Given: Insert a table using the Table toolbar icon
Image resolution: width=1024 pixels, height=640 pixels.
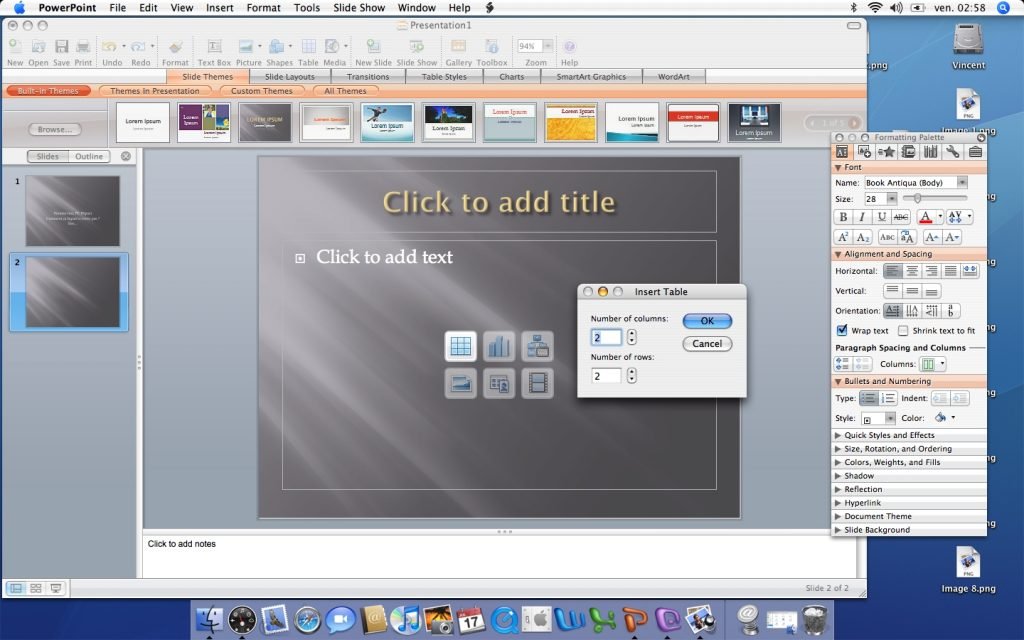Looking at the screenshot, I should pos(308,45).
